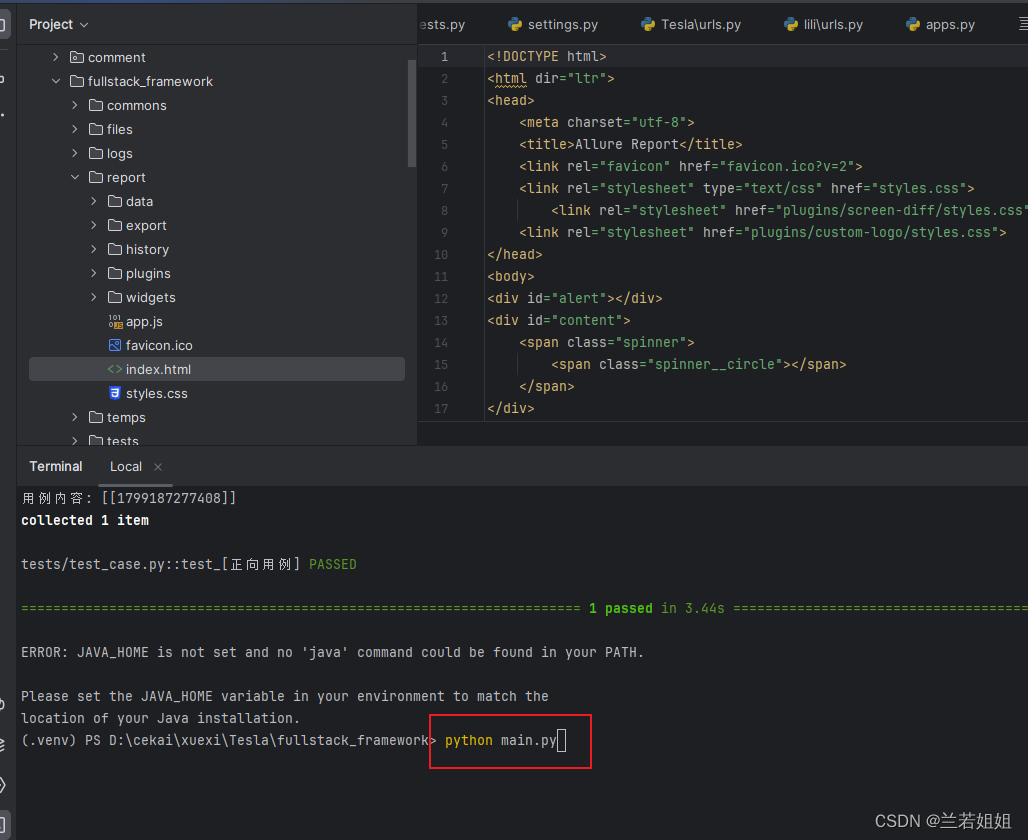
Task: Switch to settings.py editor tab
Action: click(553, 24)
